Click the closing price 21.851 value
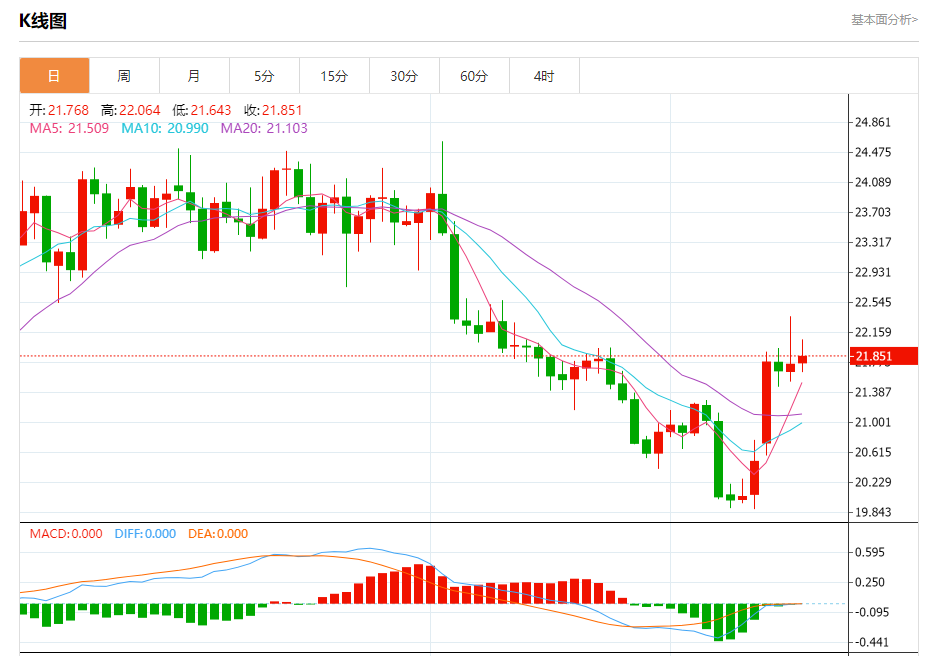The image size is (928, 656). click(x=282, y=110)
